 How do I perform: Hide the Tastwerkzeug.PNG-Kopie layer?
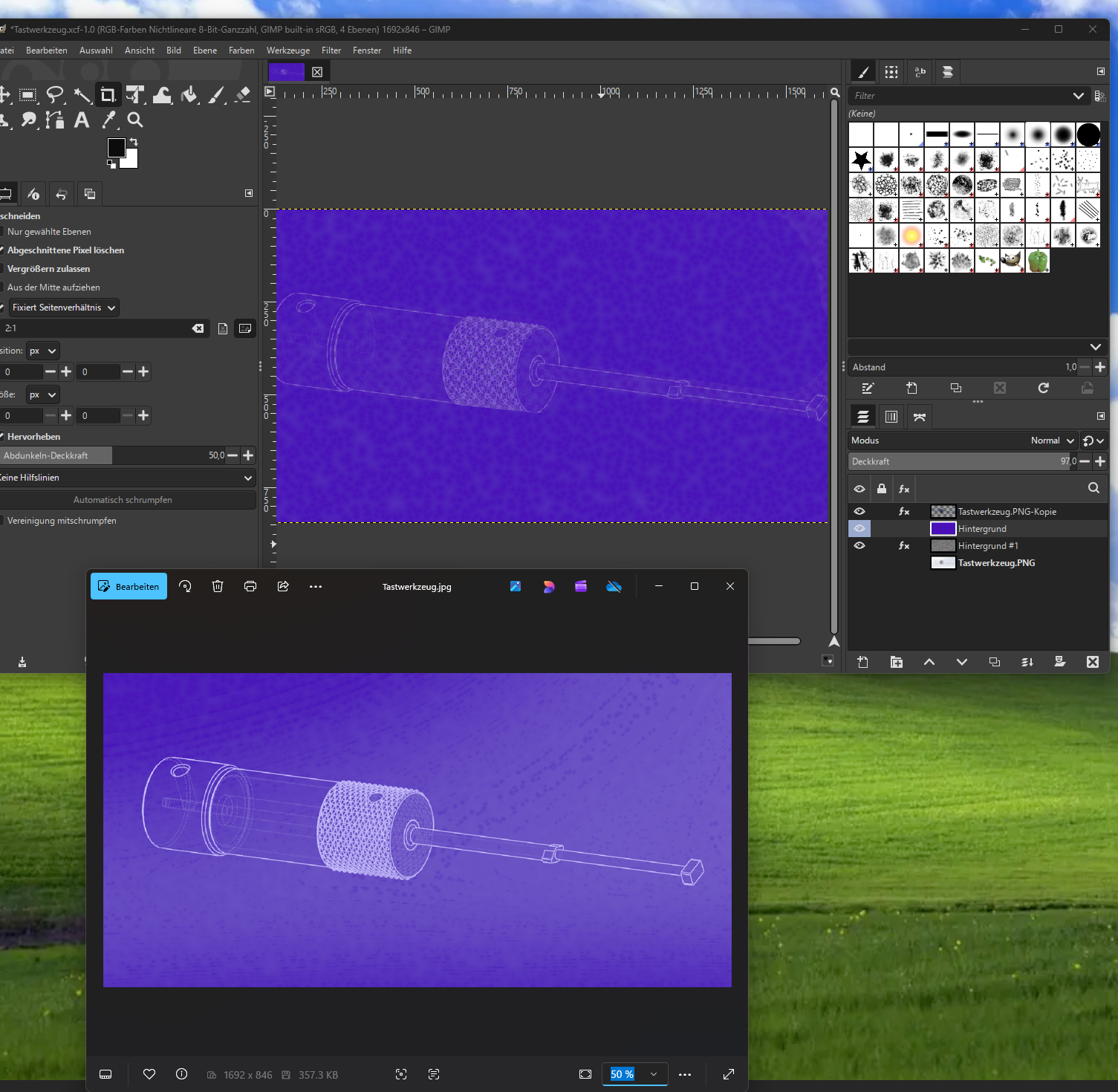point(859,512)
